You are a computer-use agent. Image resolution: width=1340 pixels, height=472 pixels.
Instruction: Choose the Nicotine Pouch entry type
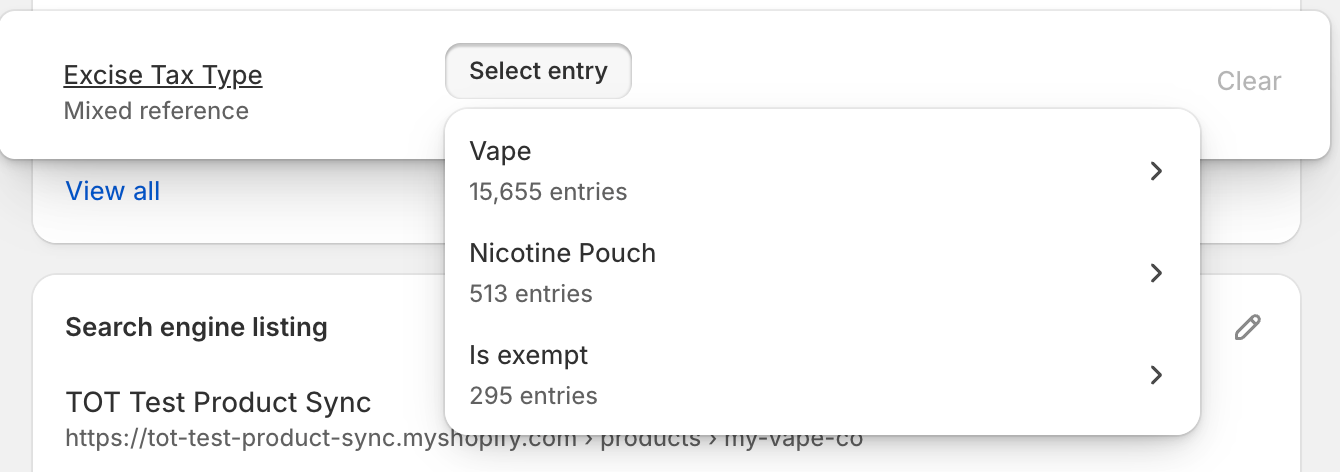click(562, 254)
